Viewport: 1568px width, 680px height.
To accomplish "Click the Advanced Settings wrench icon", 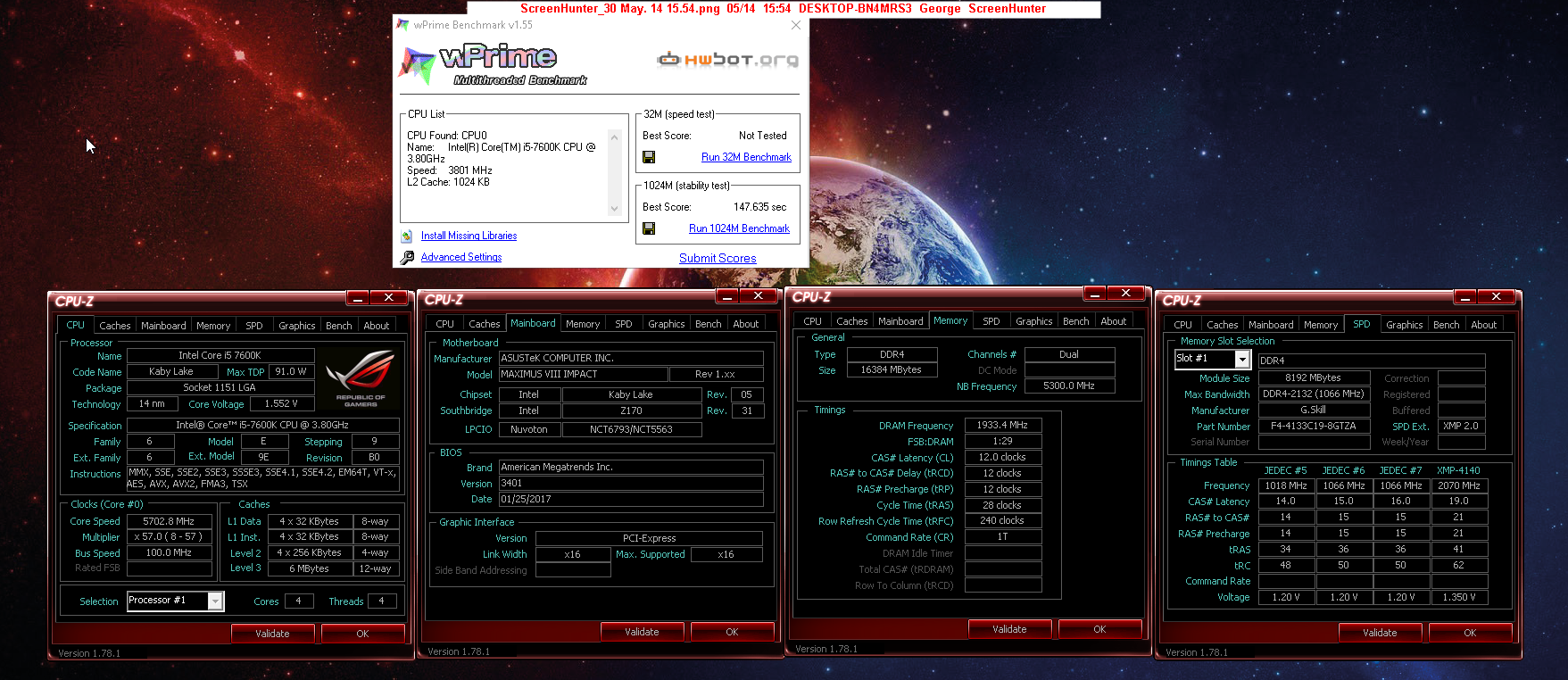I will pyautogui.click(x=407, y=258).
